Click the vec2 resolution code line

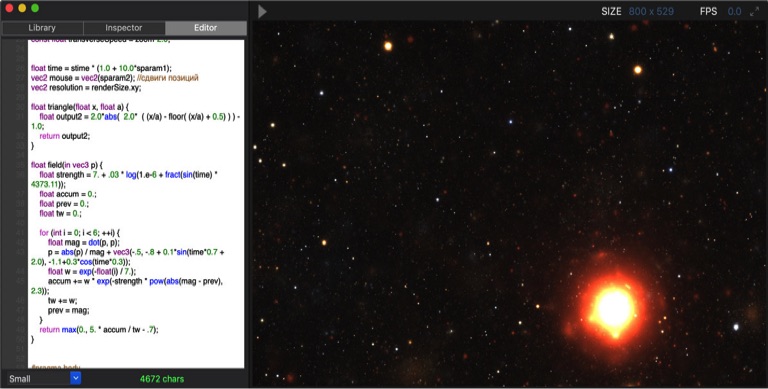click(86, 88)
